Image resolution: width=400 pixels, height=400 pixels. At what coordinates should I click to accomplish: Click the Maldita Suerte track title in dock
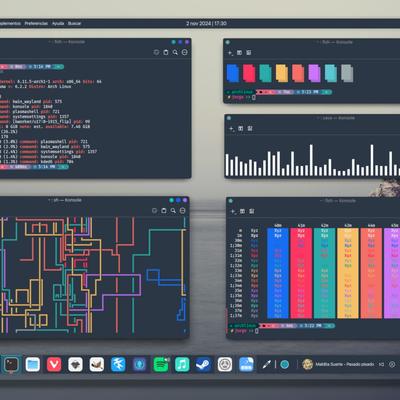[x=345, y=364]
